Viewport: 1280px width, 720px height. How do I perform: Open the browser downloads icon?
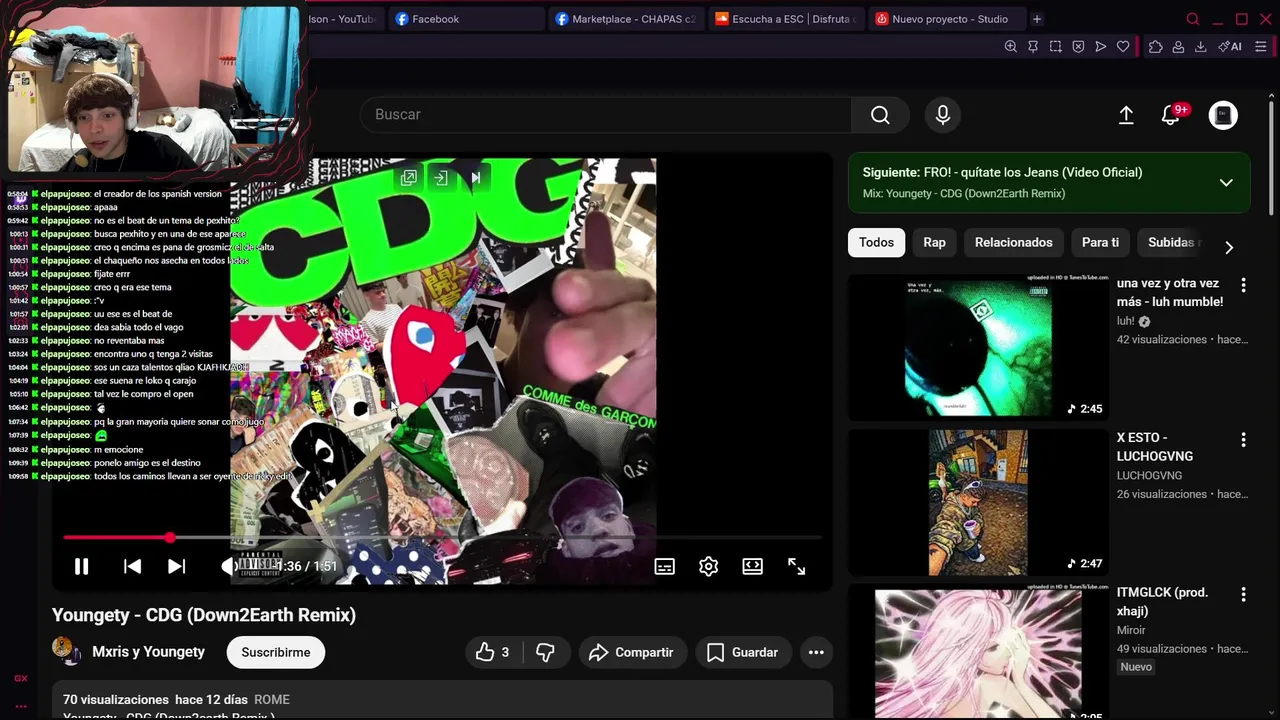point(1201,46)
